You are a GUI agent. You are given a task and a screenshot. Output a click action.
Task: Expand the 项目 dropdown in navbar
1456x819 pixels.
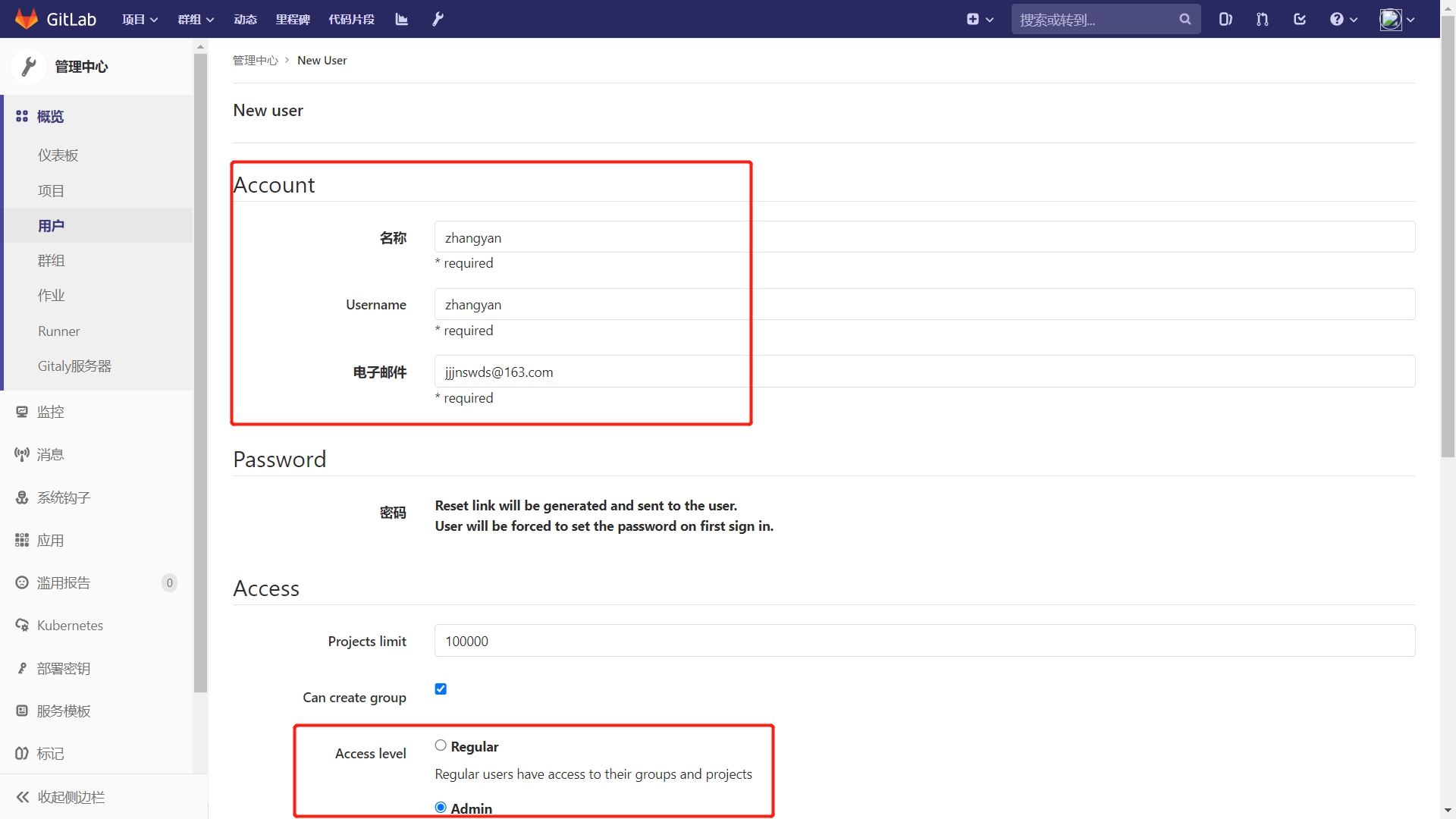click(x=140, y=19)
